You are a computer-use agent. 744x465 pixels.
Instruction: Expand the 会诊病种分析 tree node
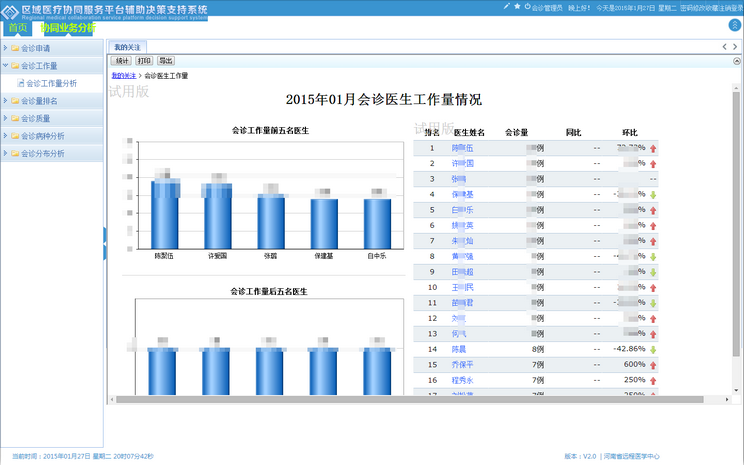coord(6,136)
